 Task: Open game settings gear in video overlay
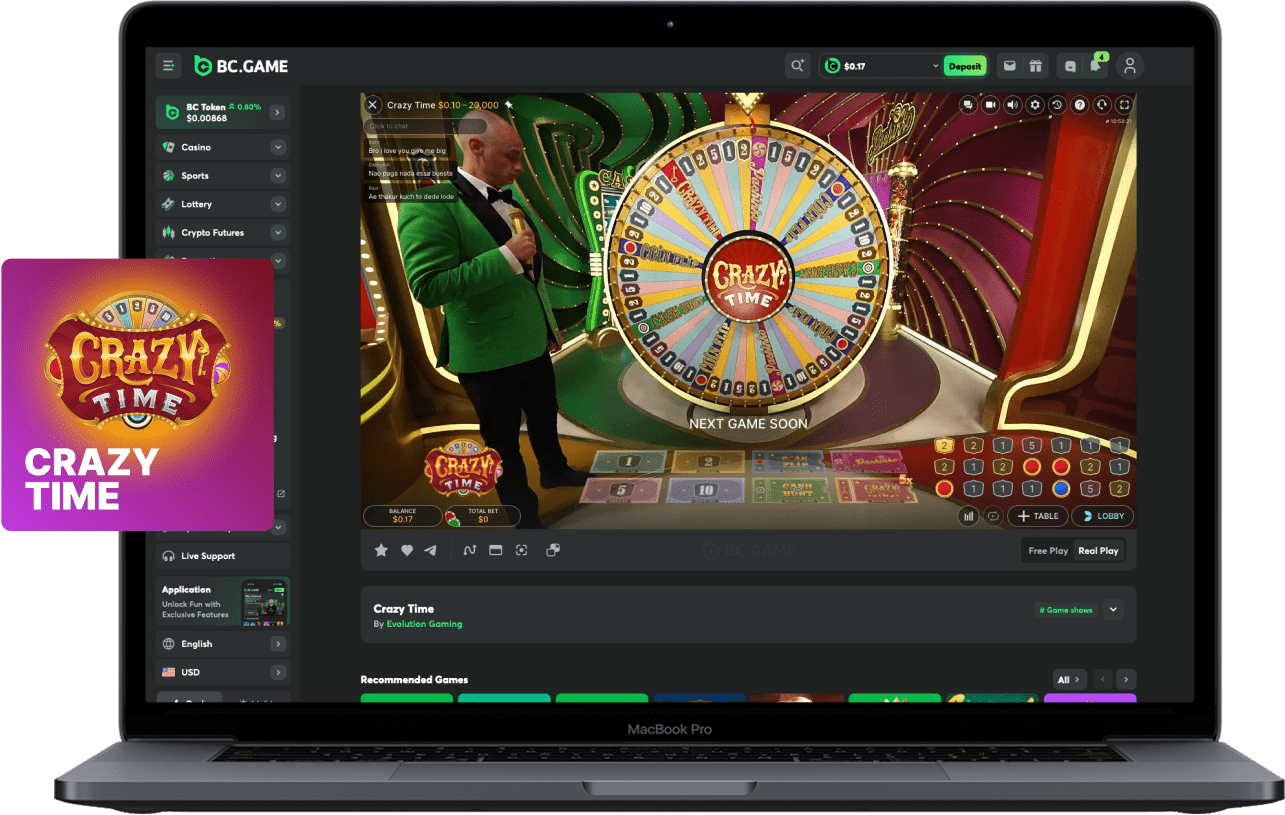click(x=1035, y=105)
